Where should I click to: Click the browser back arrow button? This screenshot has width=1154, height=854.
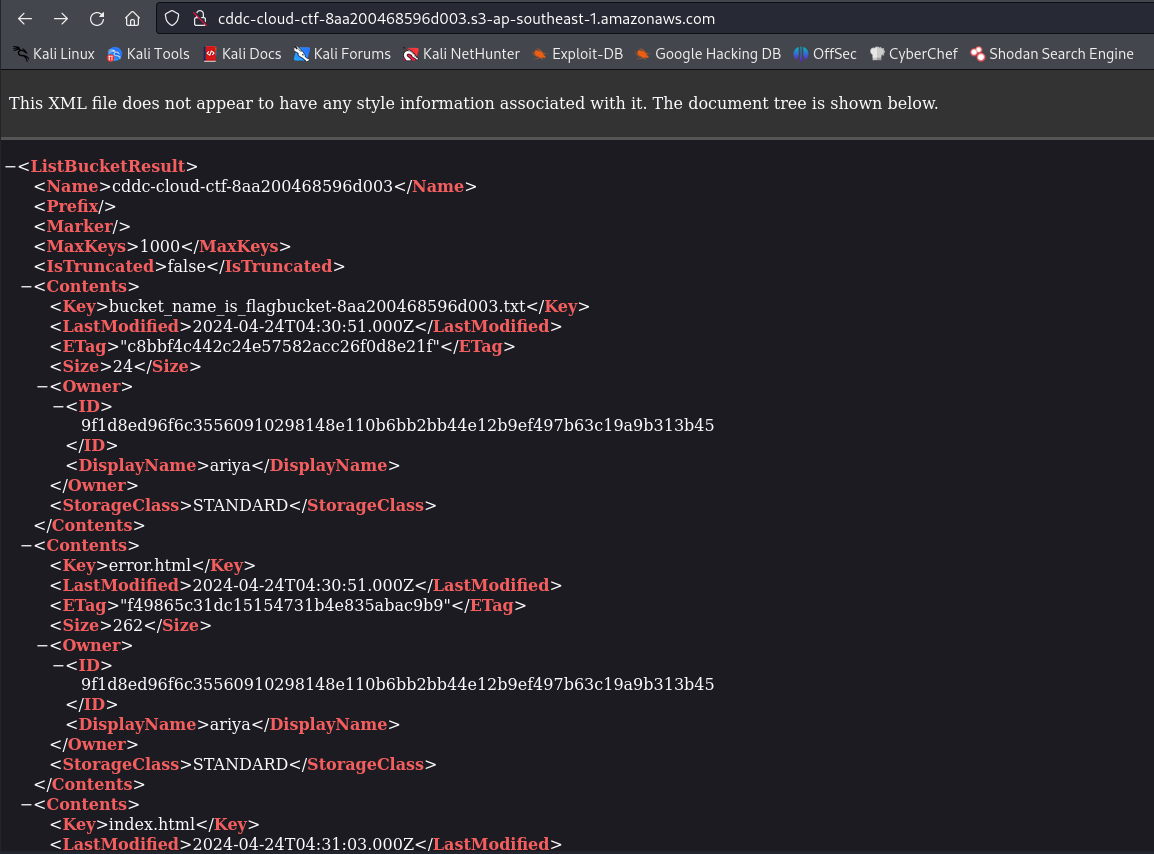coord(25,19)
